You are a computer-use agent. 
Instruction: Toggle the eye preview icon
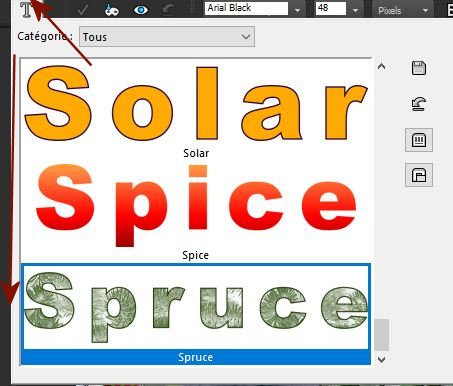pyautogui.click(x=141, y=10)
